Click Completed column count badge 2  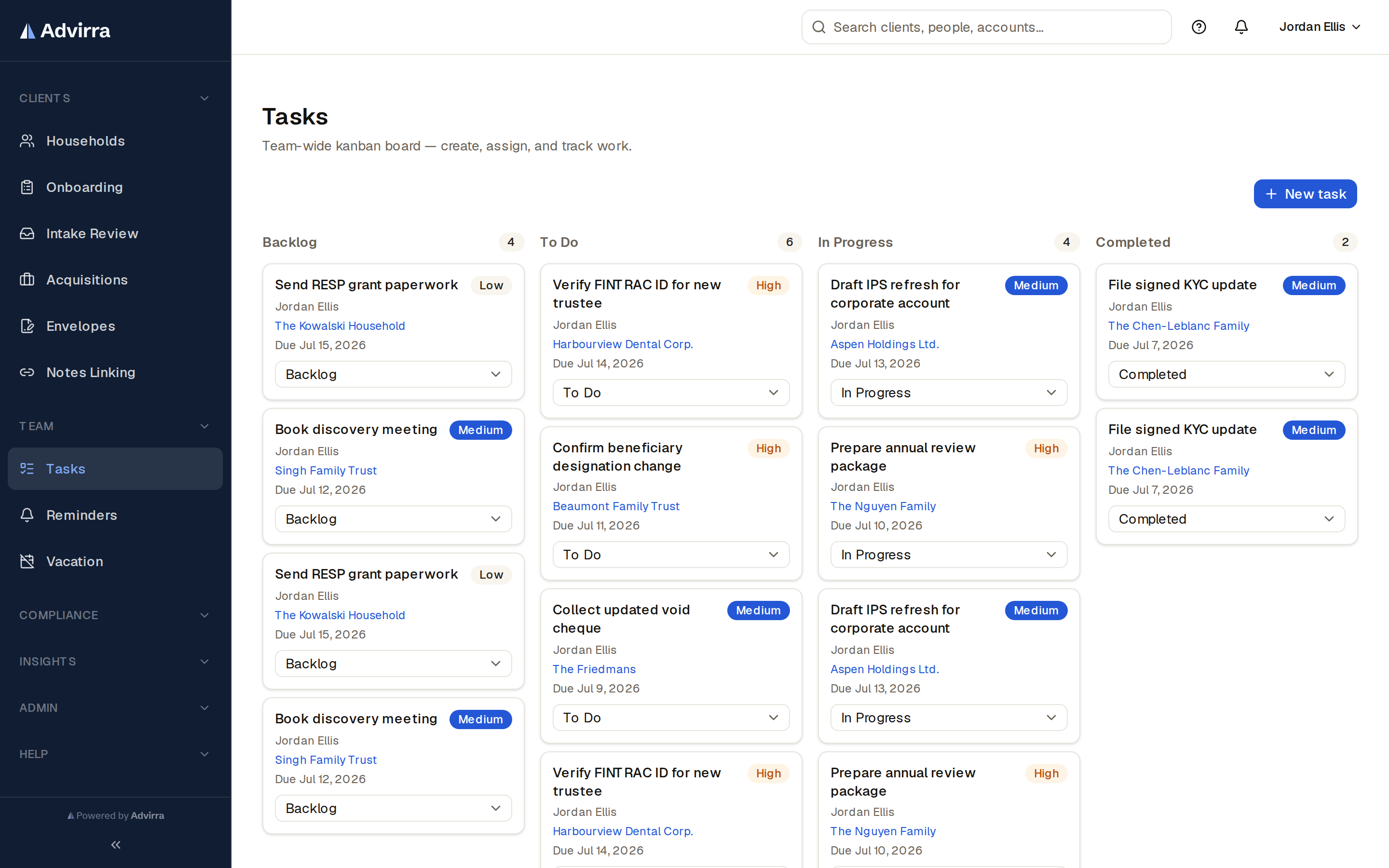(x=1345, y=242)
